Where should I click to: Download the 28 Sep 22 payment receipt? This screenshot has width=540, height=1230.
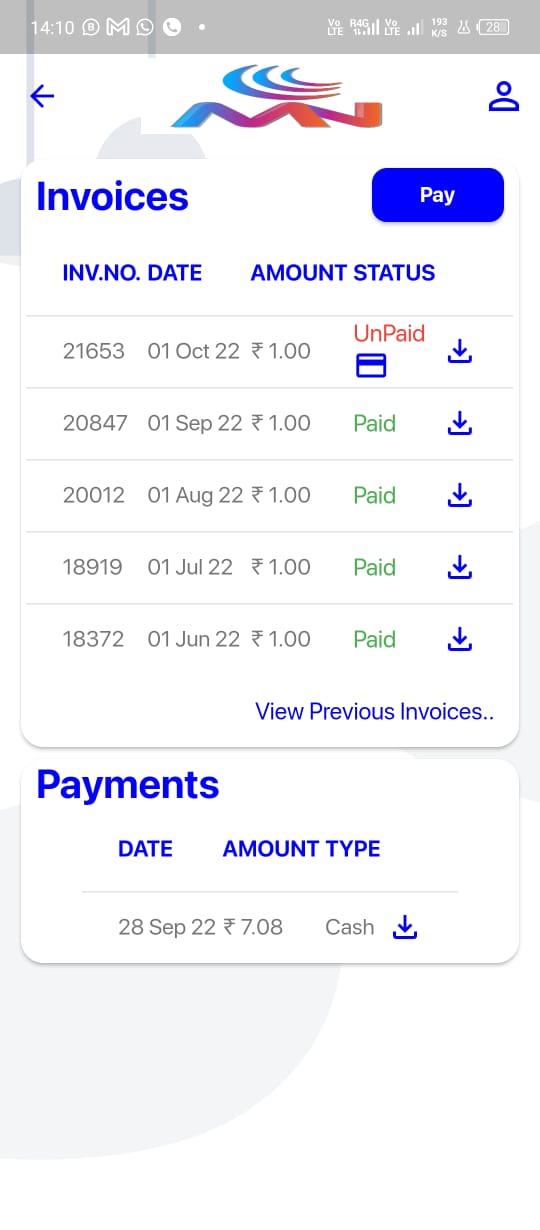point(404,927)
